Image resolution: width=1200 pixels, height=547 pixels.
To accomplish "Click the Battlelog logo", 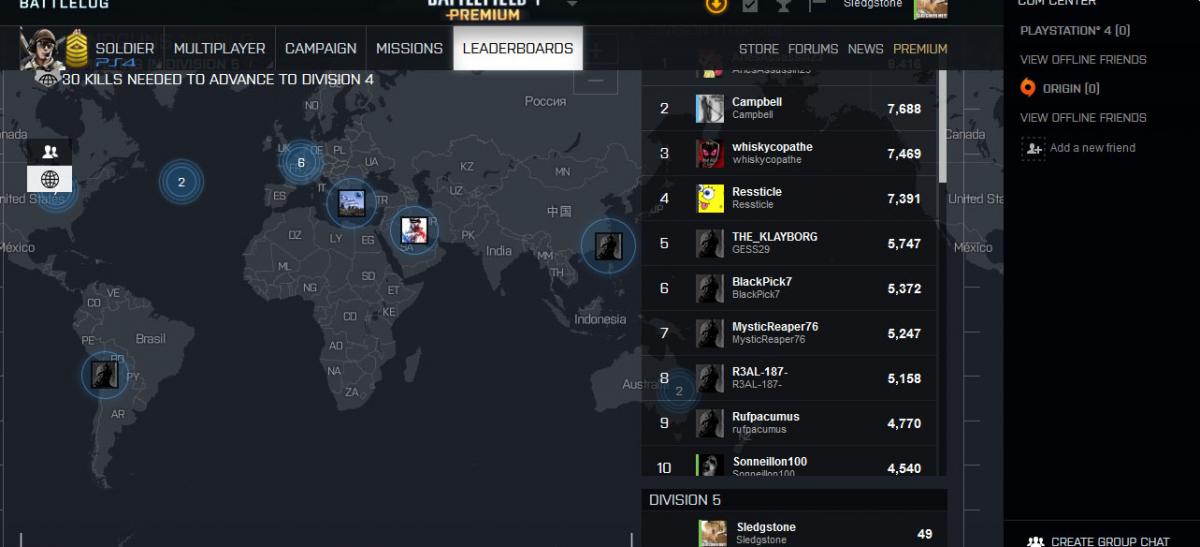I will pyautogui.click(x=65, y=5).
